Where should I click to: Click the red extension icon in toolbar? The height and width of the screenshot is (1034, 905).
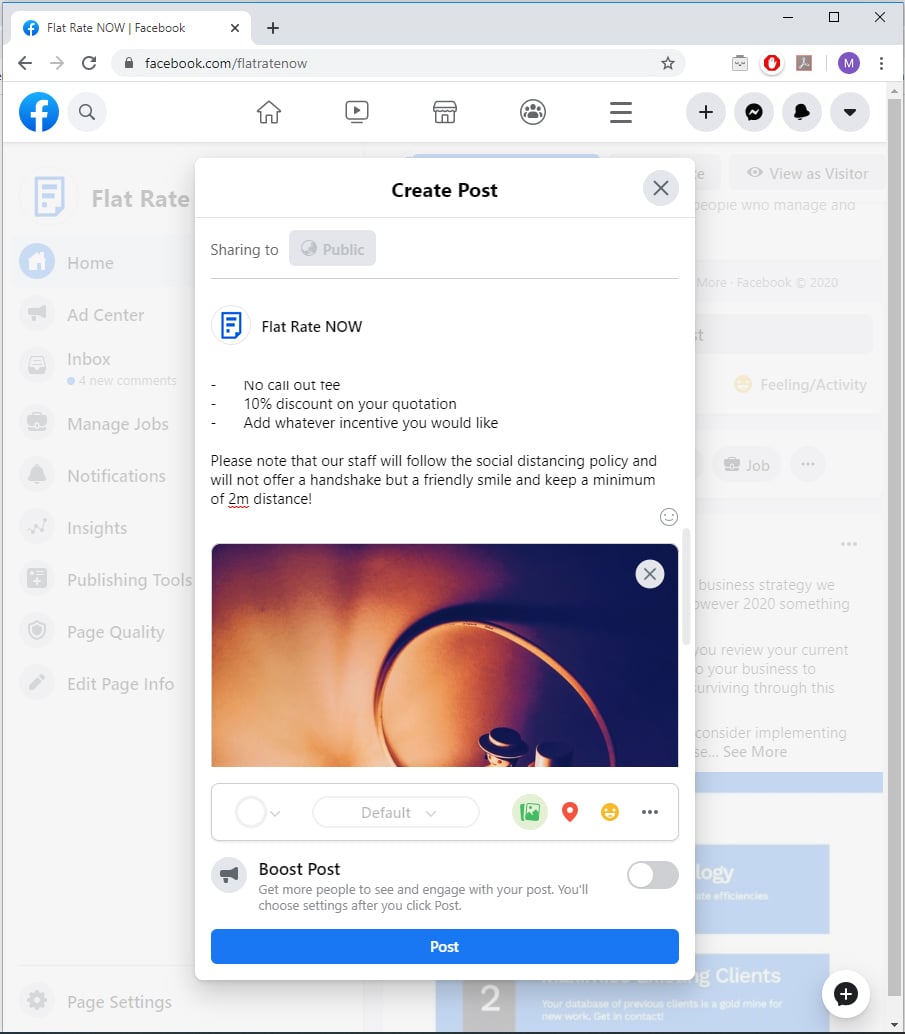click(772, 63)
